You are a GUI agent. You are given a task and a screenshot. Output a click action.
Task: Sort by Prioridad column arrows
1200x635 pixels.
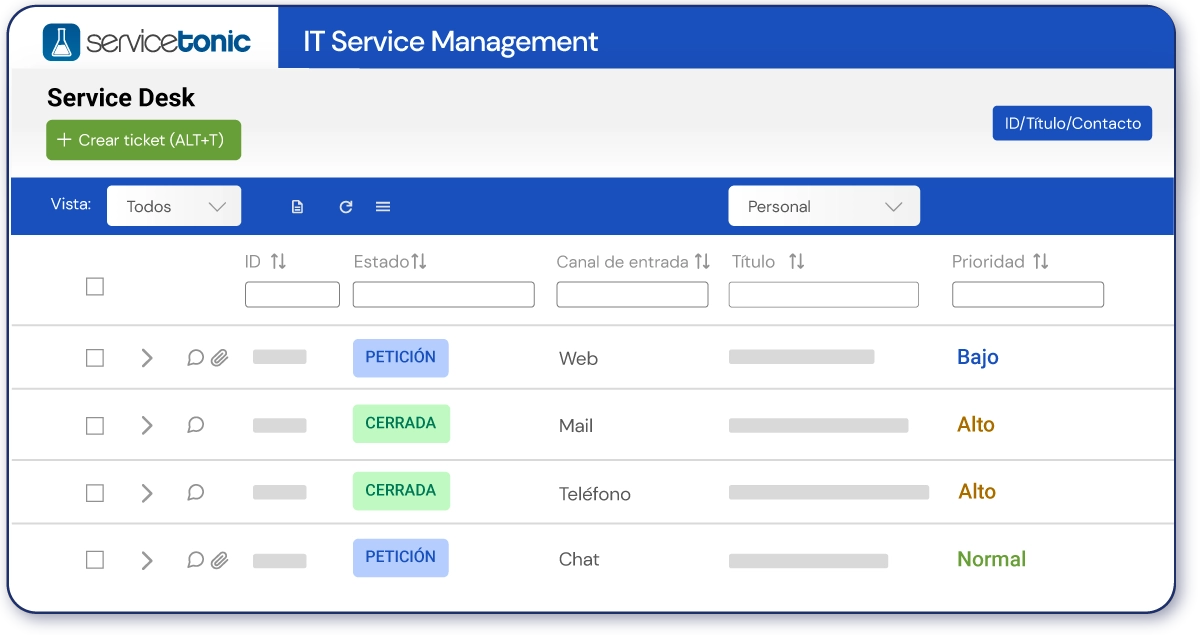point(1041,261)
